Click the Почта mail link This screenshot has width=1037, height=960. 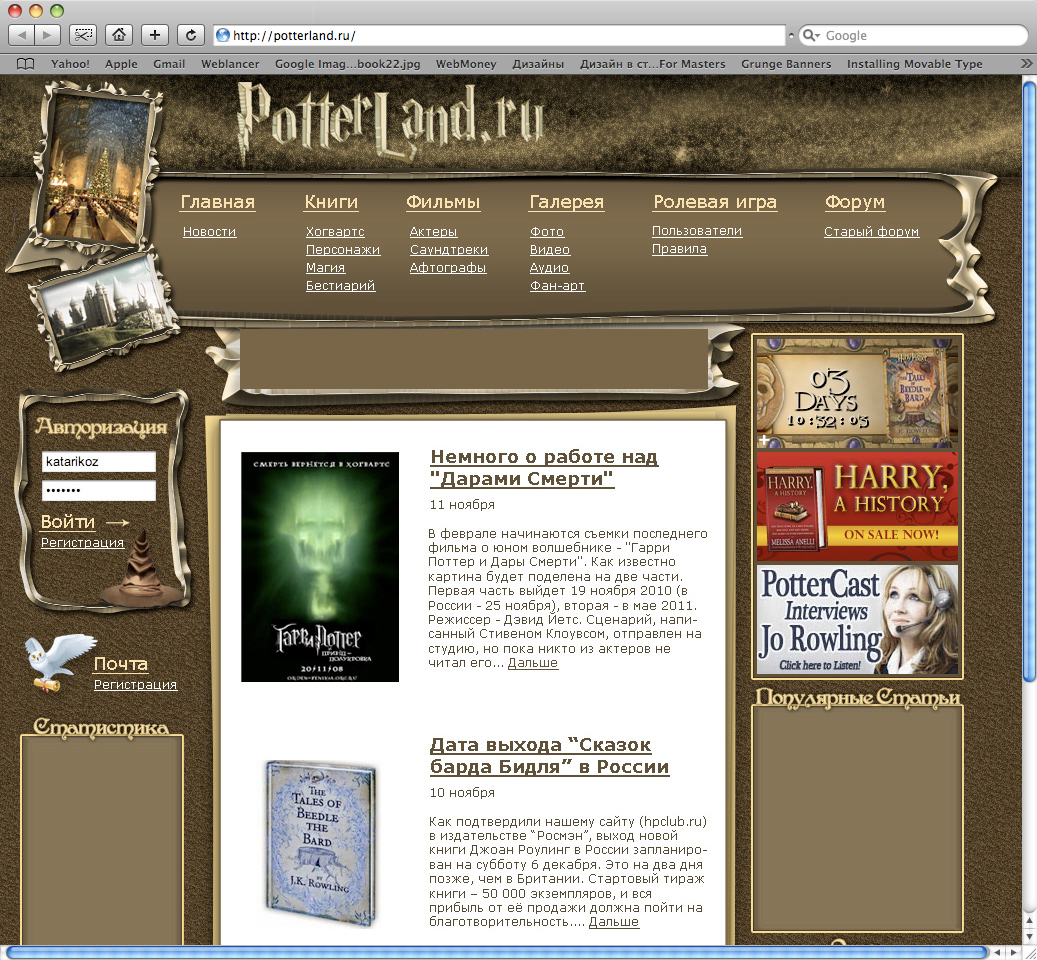120,664
